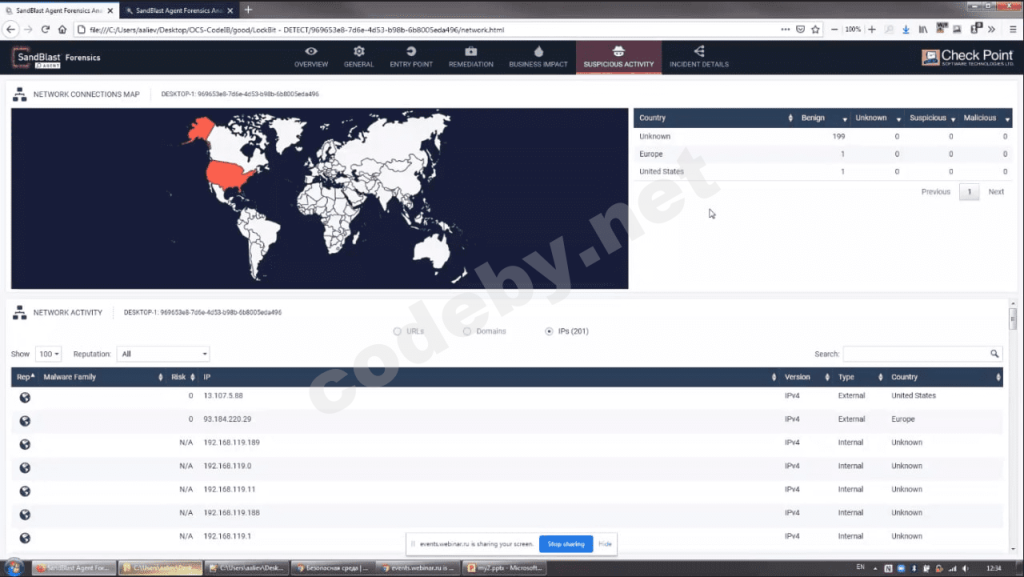Sort map table by Unknown column
Screen dimensions: 1024x577
pos(877,118)
